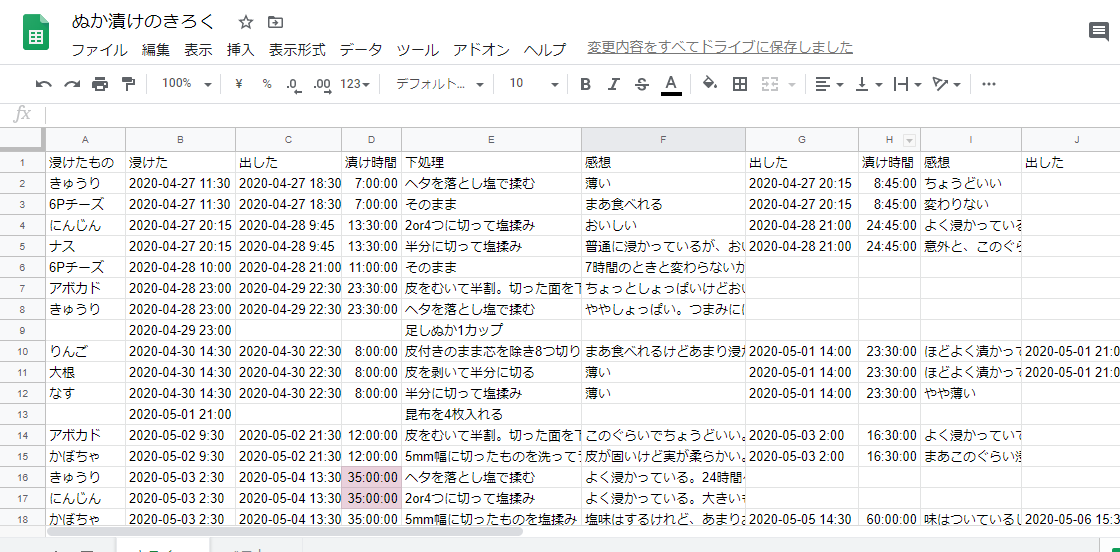Click the redo arrow icon

point(72,84)
